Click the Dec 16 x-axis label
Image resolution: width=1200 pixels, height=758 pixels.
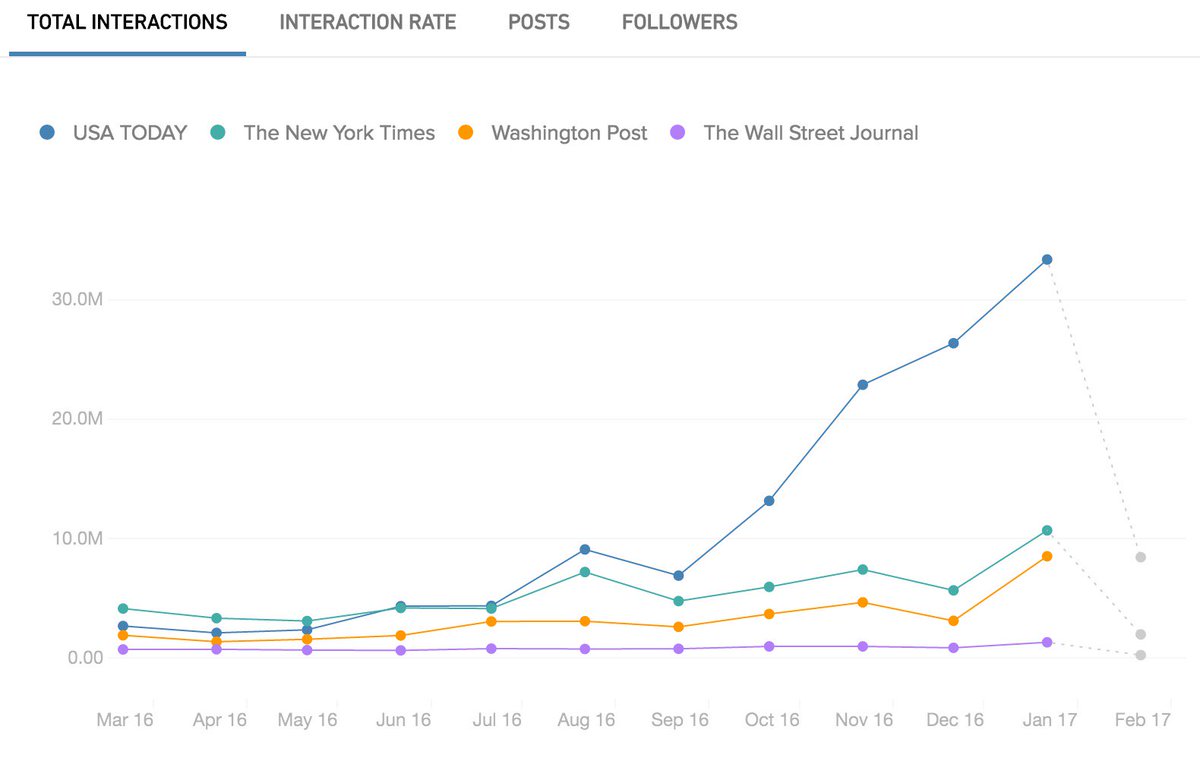click(955, 720)
